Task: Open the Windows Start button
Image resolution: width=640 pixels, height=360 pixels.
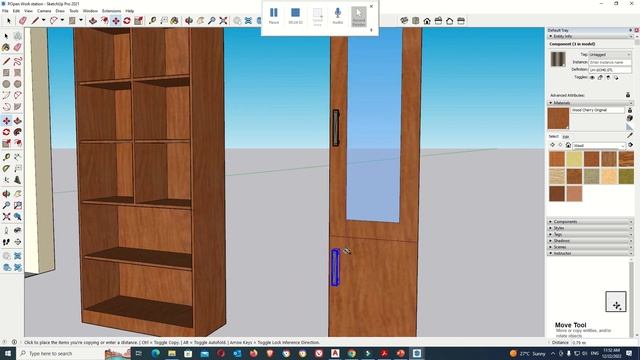Action: [7, 353]
